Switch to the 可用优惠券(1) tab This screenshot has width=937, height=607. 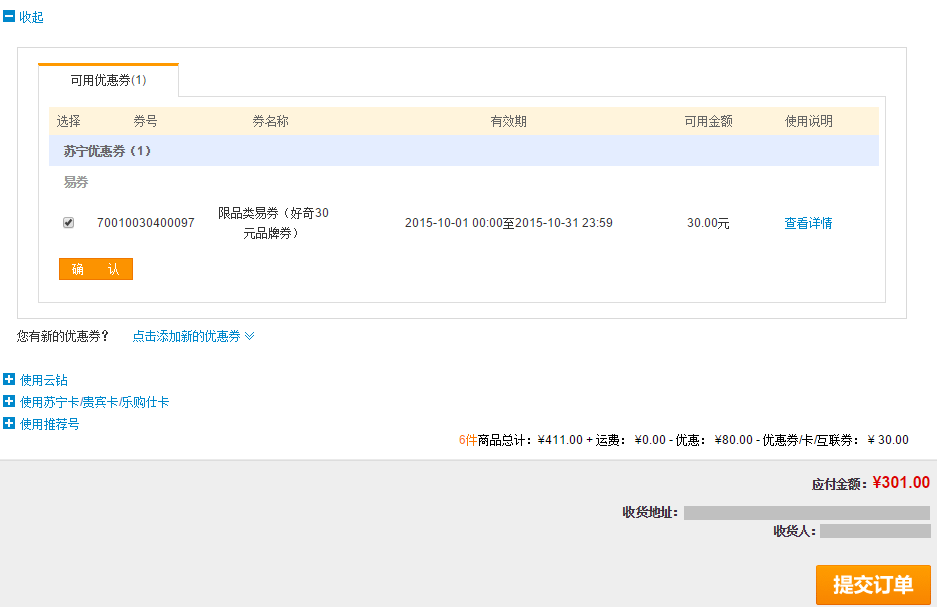(108, 80)
